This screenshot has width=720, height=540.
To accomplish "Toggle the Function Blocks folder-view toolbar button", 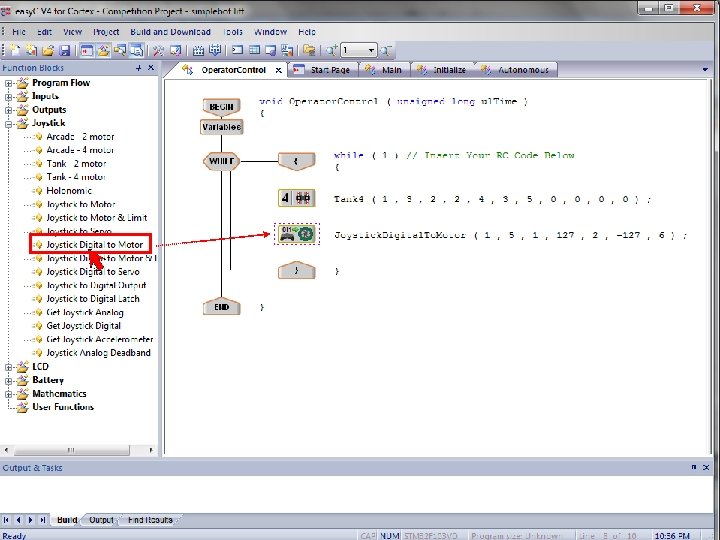I will point(103,50).
